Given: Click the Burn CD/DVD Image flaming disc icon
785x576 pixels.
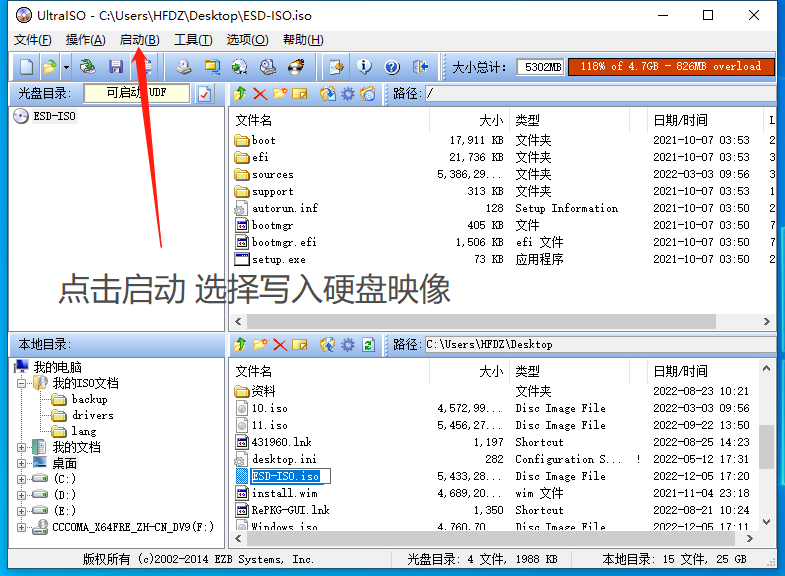Looking at the screenshot, I should pos(296,67).
